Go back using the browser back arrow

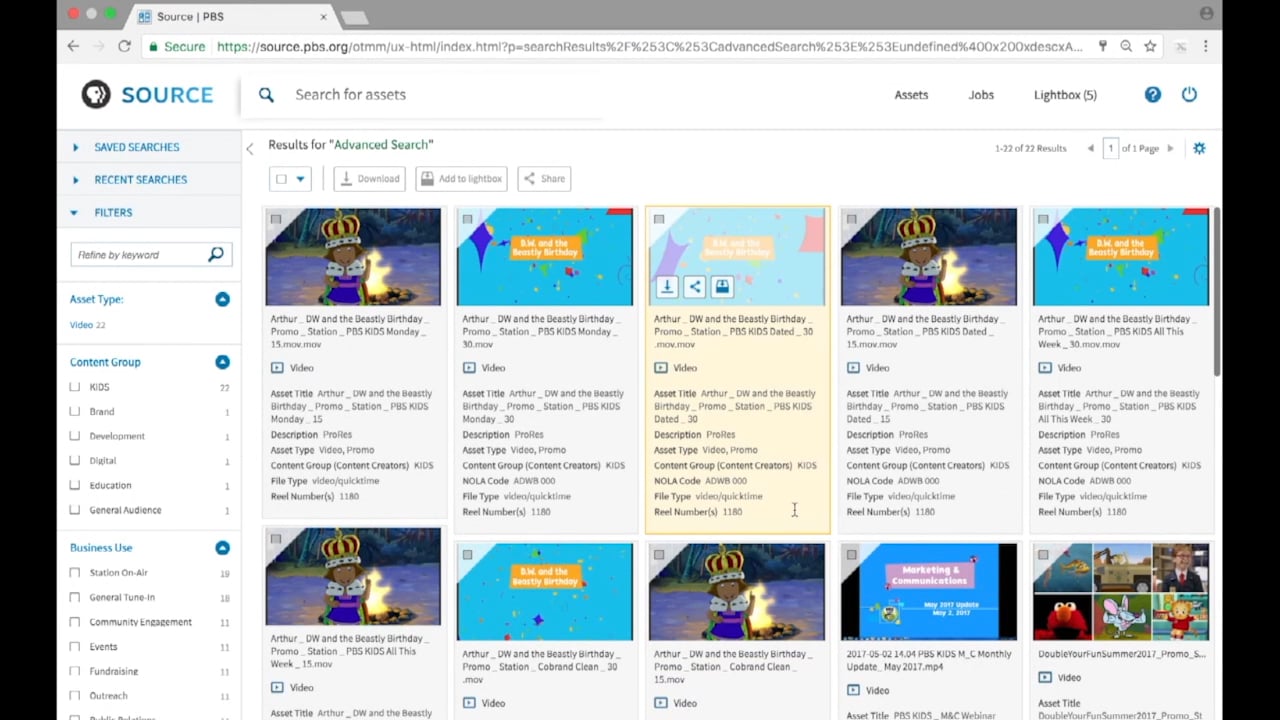point(73,46)
